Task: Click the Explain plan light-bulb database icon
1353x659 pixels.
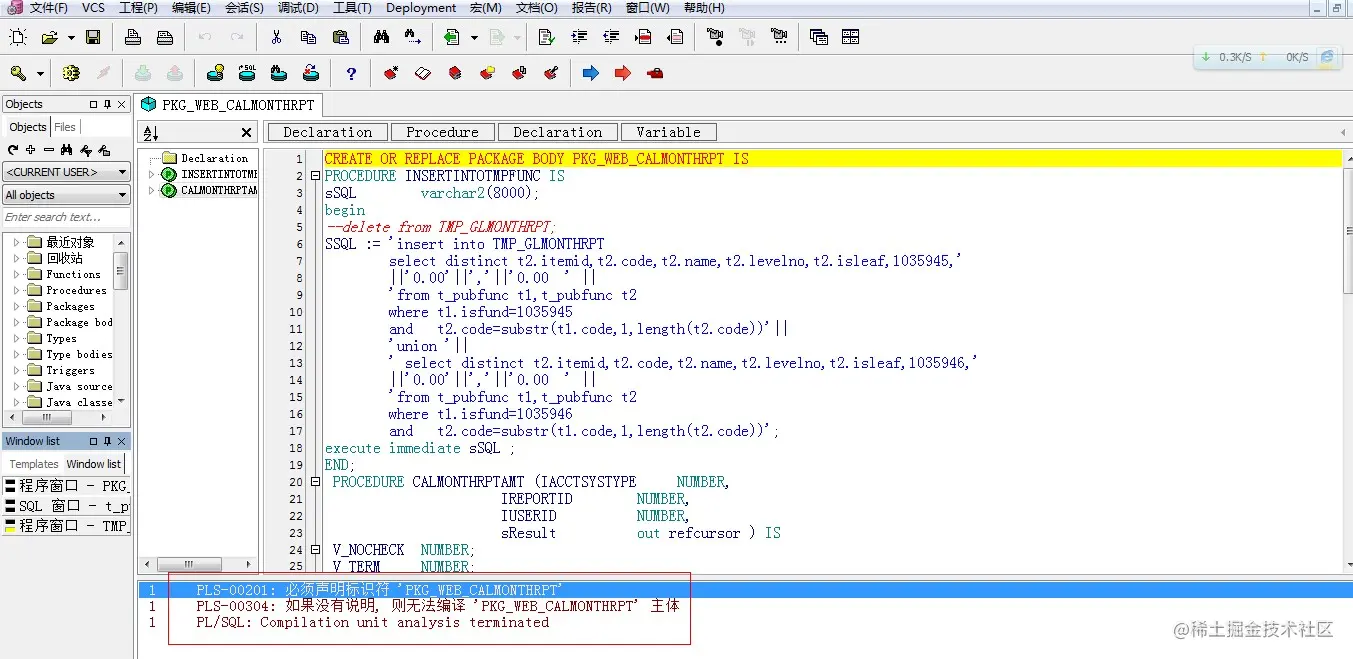Action: click(215, 73)
